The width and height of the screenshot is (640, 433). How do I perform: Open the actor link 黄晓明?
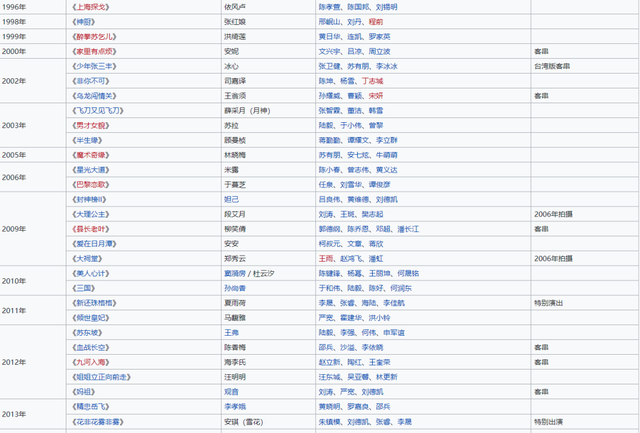tap(329, 406)
